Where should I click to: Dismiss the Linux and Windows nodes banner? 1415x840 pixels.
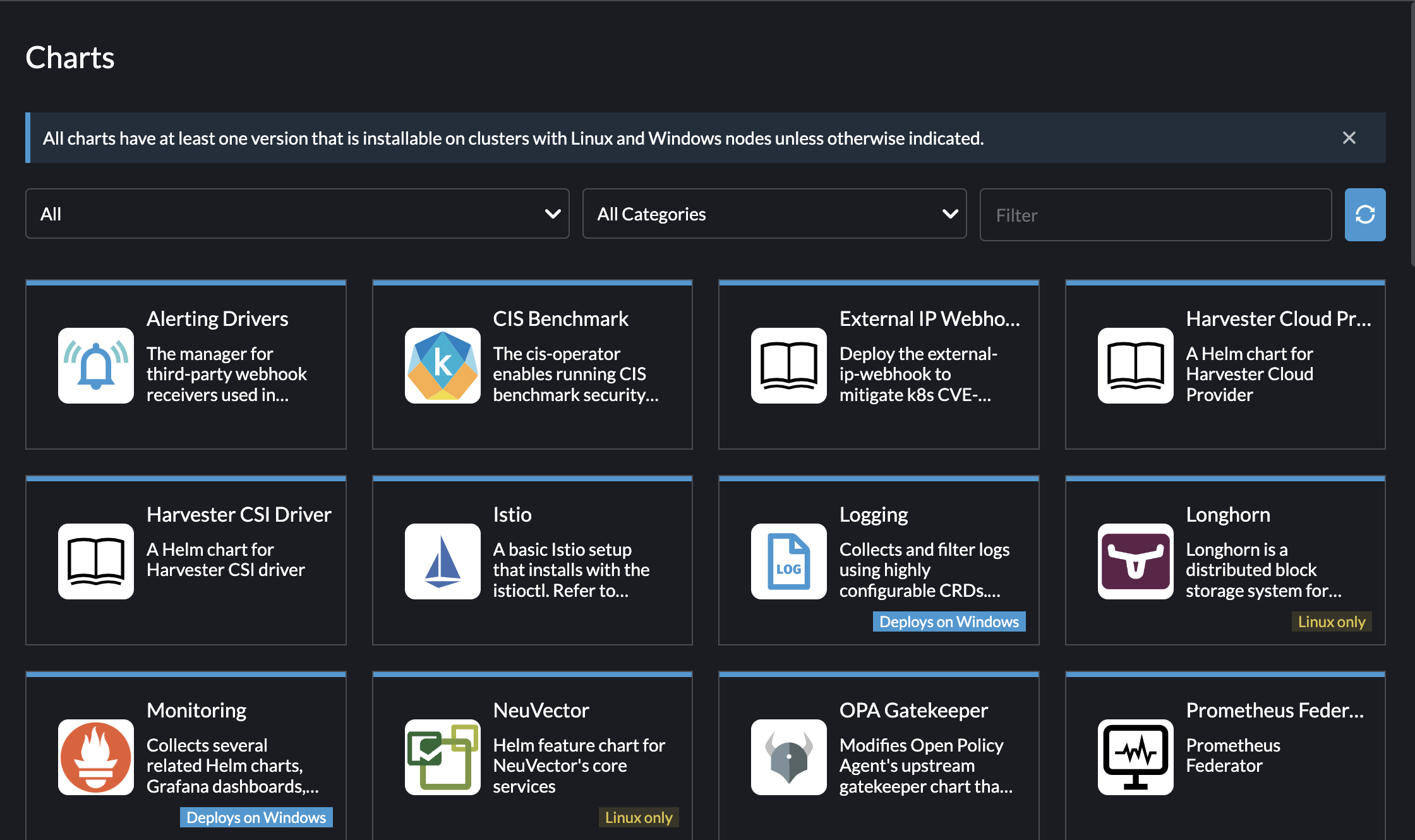[x=1349, y=138]
